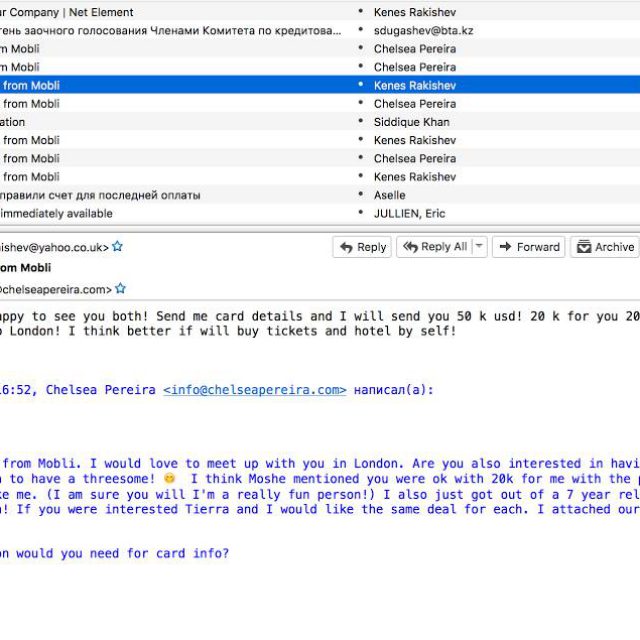Screen dimensions: 640x640
Task: Toggle read dot for sdugashev@bta.kz message
Action: 360,31
